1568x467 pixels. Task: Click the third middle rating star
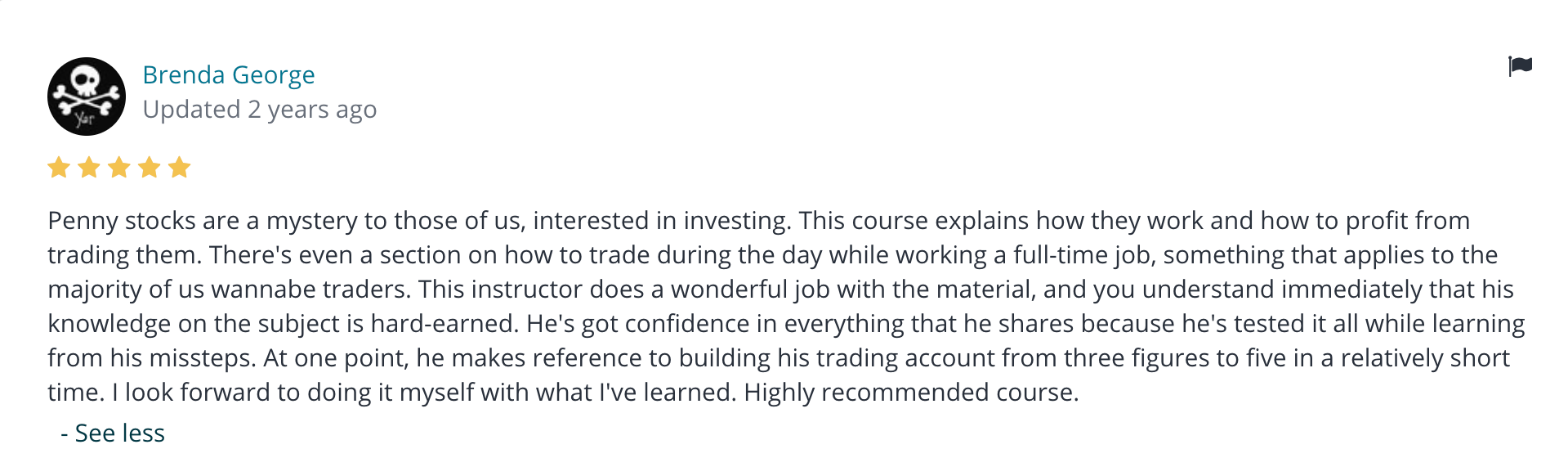click(x=119, y=168)
